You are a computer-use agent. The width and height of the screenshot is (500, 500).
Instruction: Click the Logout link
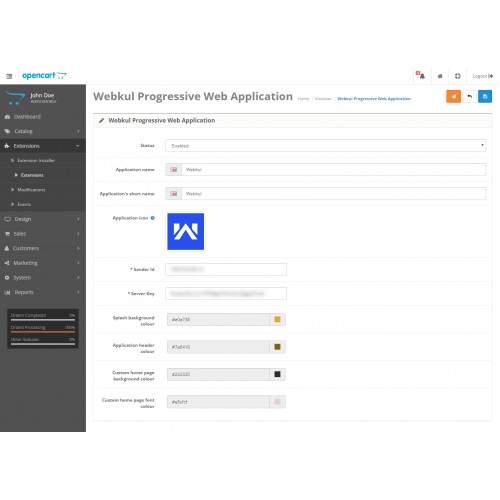pos(483,76)
